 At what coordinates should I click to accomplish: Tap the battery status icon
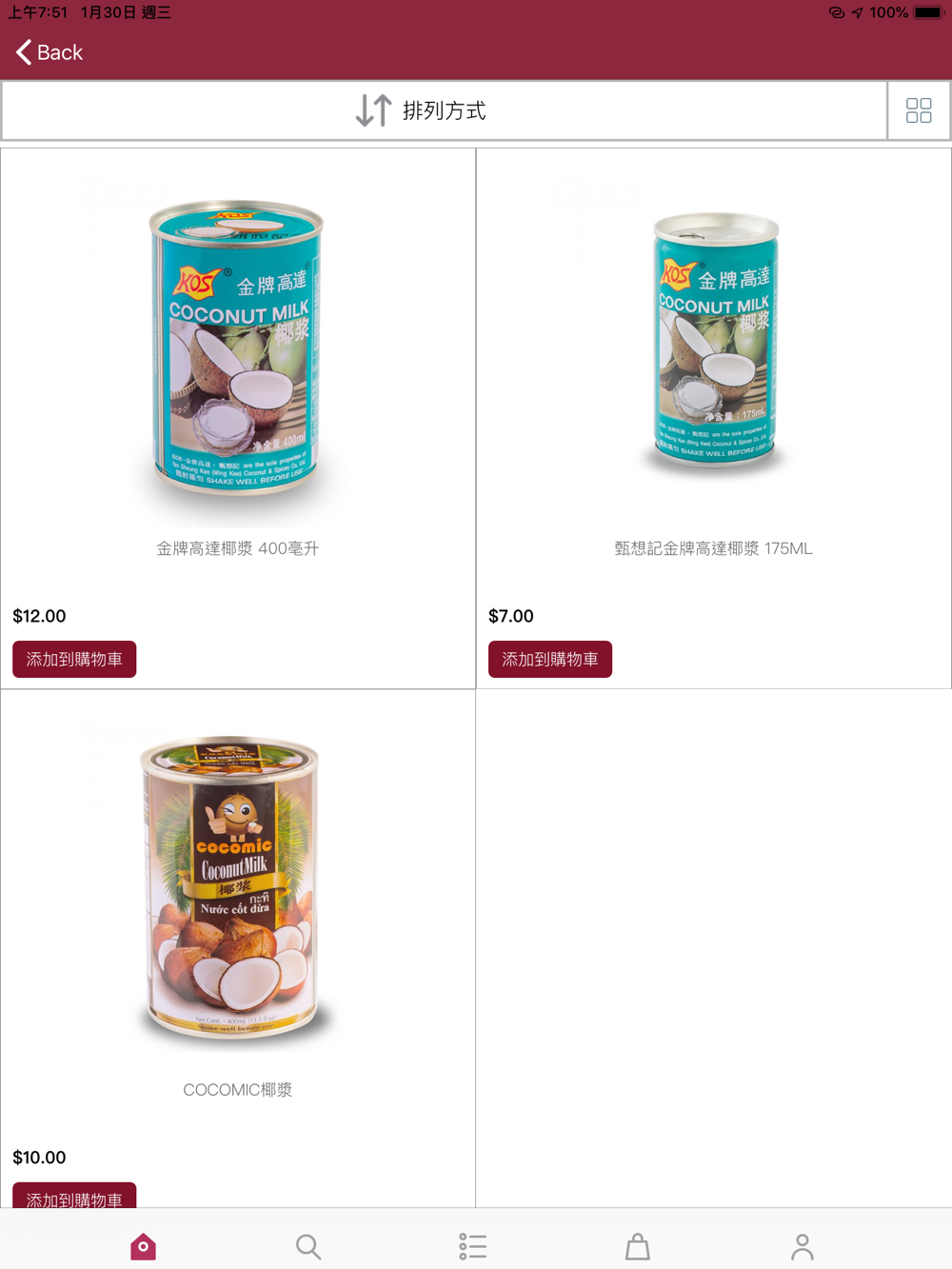(928, 12)
